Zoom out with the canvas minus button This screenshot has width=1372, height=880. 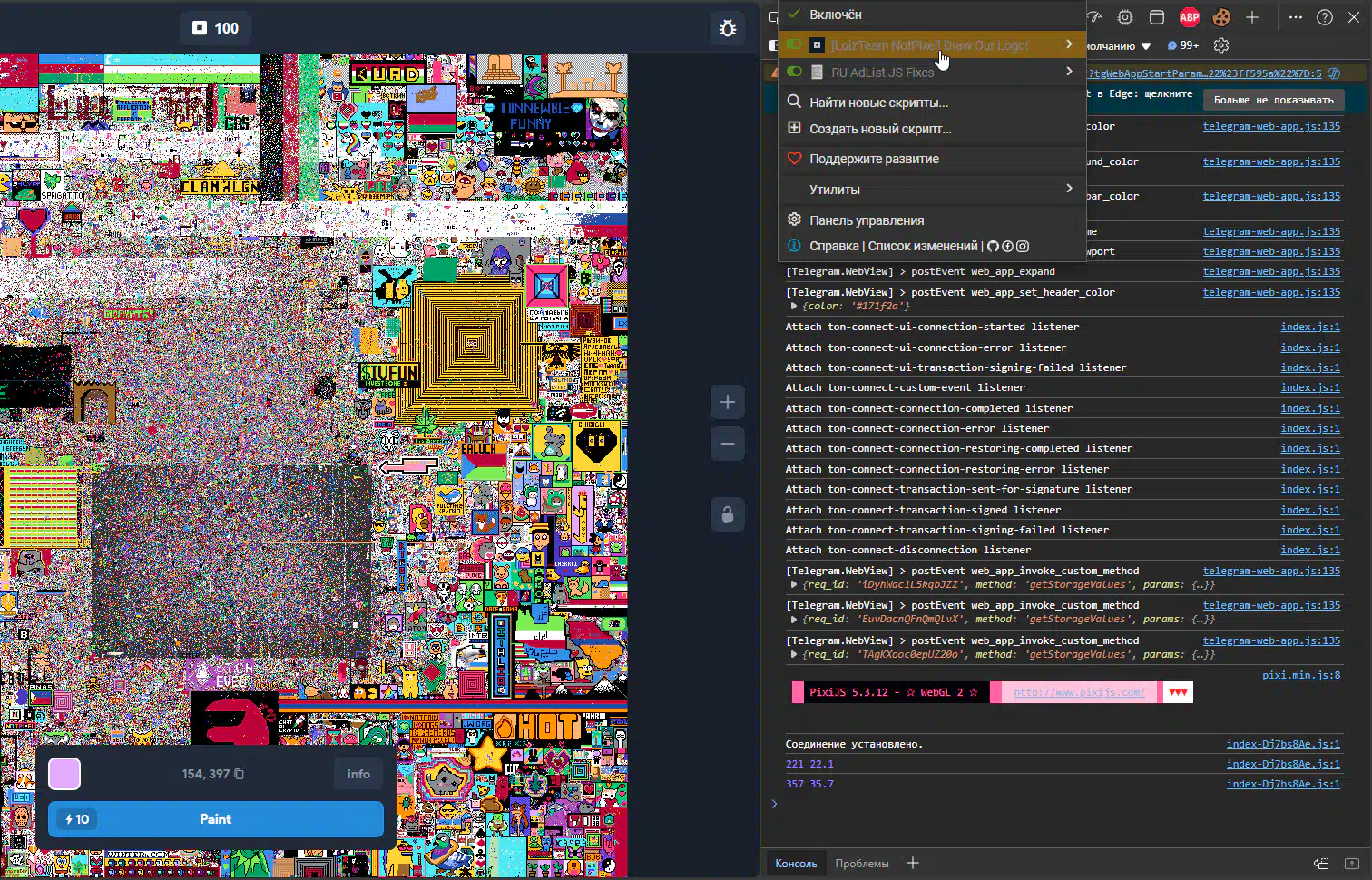point(727,445)
